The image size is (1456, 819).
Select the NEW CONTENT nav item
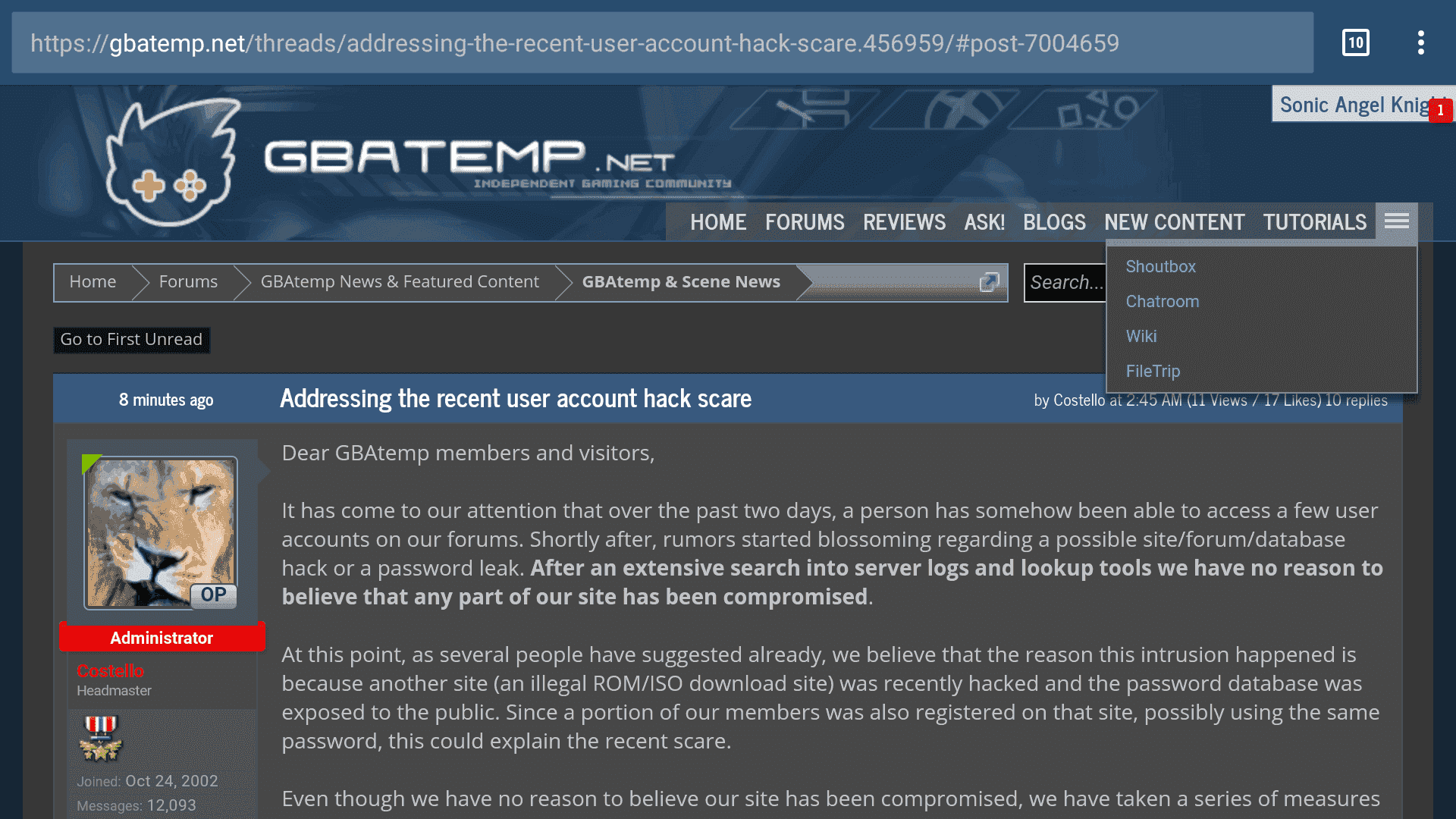[1174, 222]
